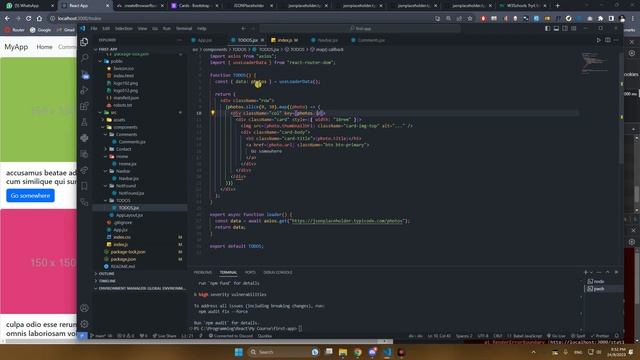Open jsonplaceholder photos URL in code

(347, 221)
